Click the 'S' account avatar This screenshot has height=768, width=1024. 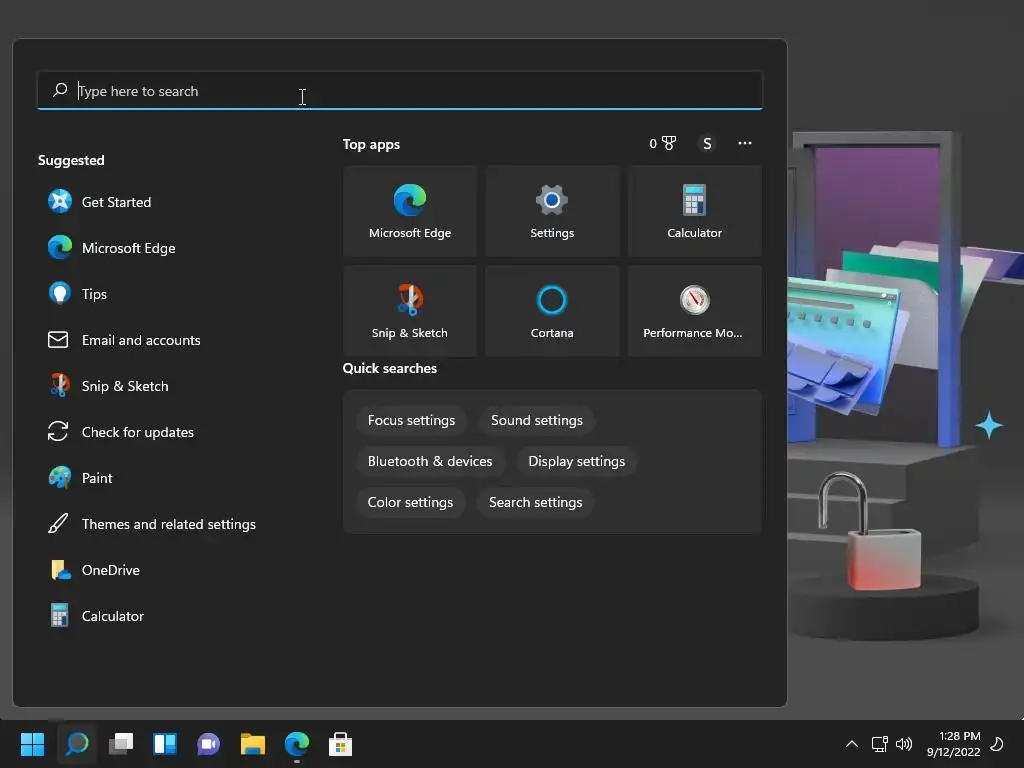pyautogui.click(x=707, y=143)
